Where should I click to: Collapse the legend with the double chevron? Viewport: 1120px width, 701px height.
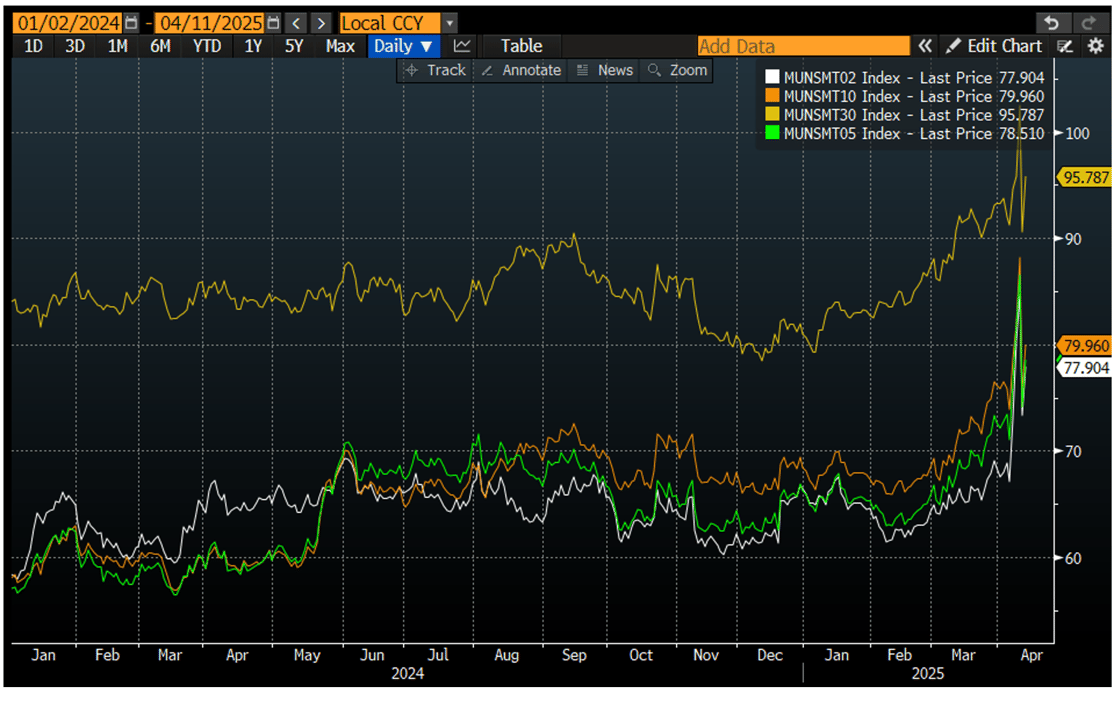925,46
